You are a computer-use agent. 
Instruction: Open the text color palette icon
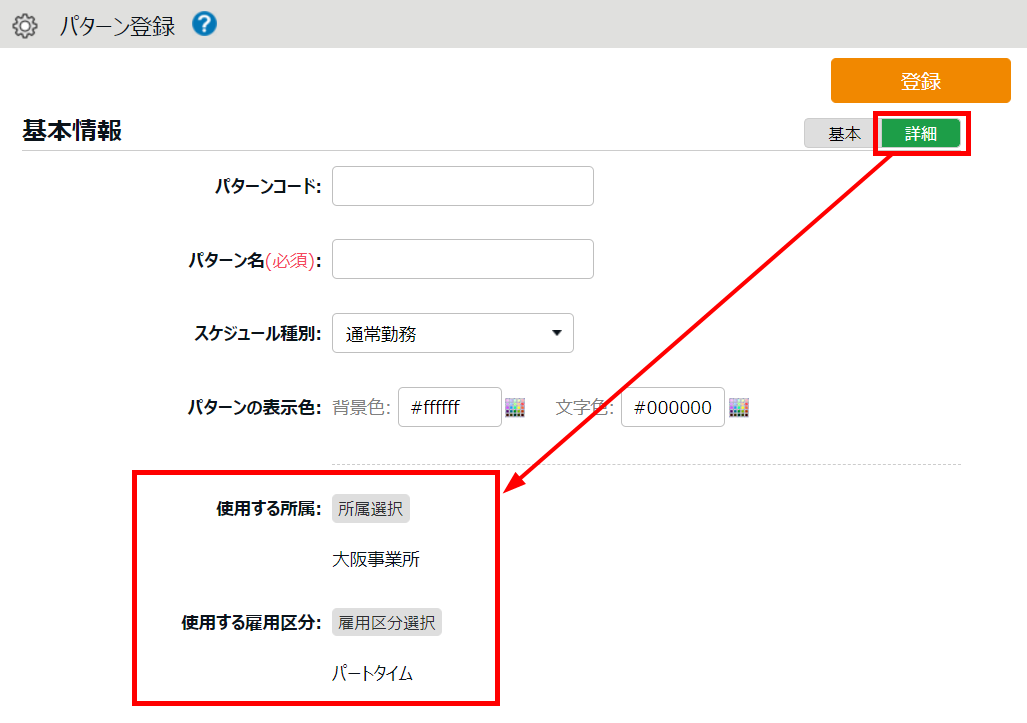739,407
